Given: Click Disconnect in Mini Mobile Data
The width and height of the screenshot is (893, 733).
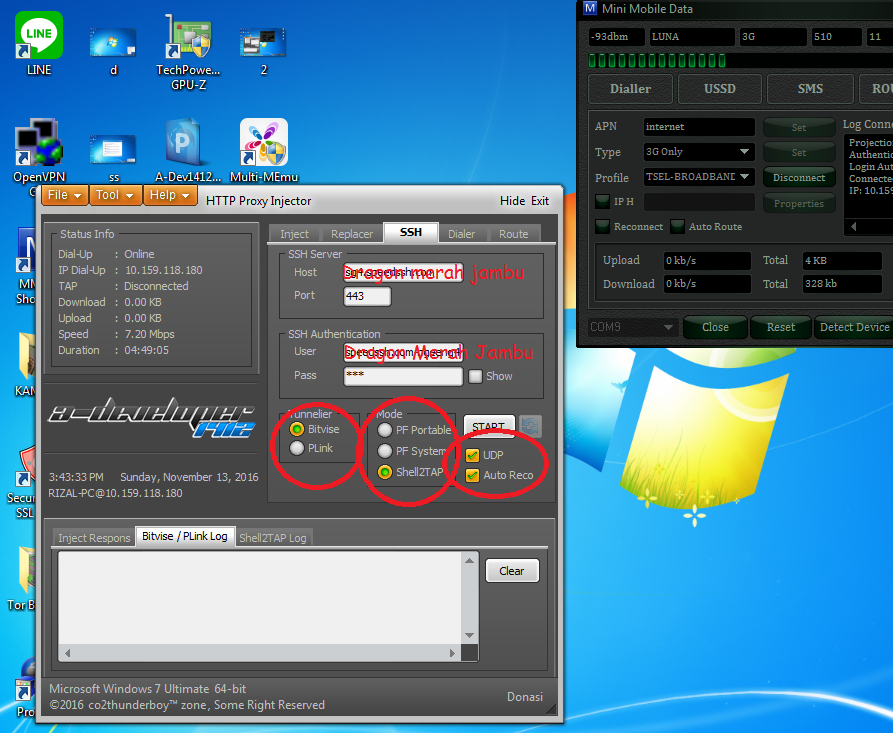Looking at the screenshot, I should pyautogui.click(x=799, y=177).
